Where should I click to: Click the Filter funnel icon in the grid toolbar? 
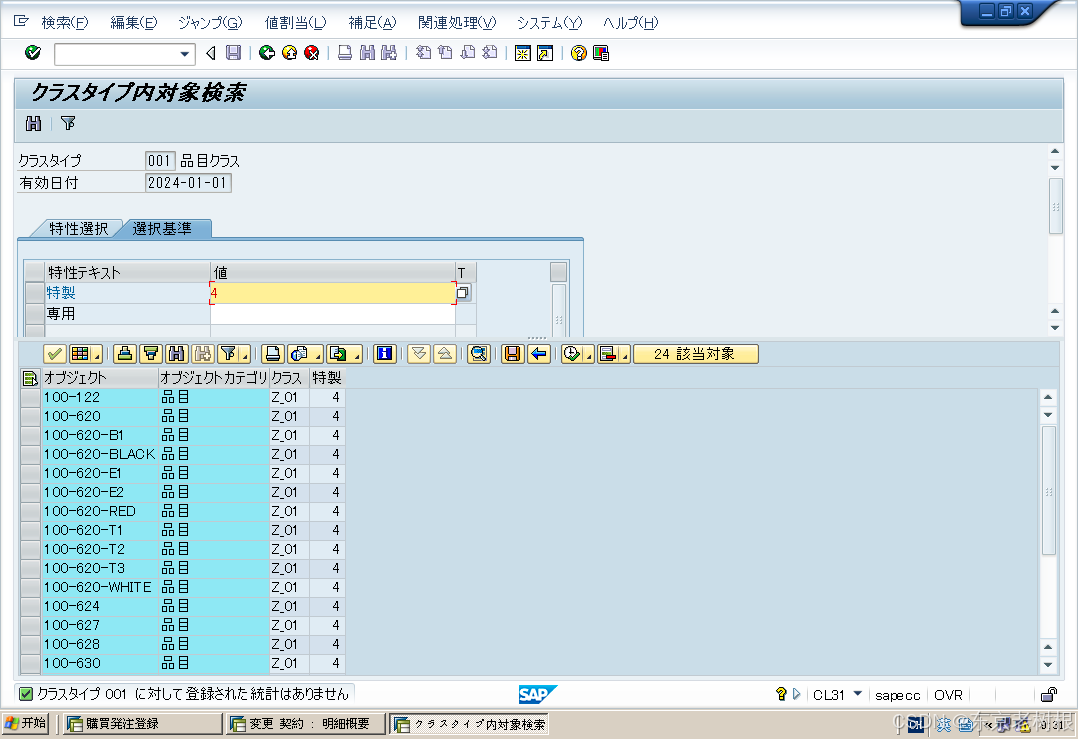[x=229, y=354]
